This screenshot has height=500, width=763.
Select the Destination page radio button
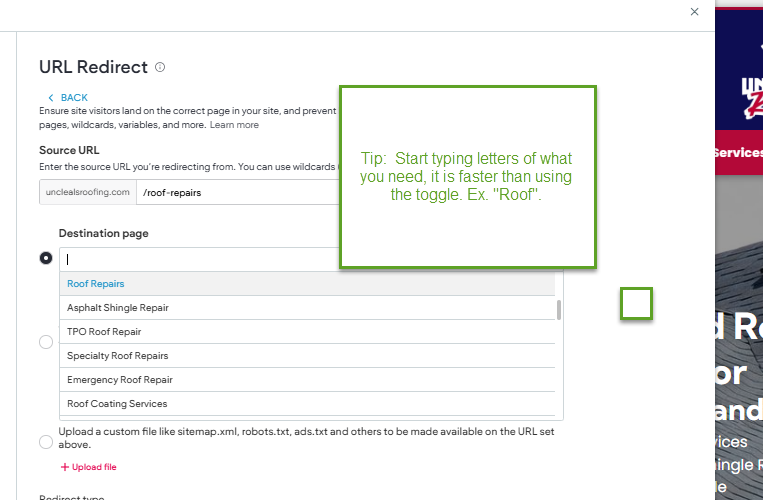click(46, 258)
